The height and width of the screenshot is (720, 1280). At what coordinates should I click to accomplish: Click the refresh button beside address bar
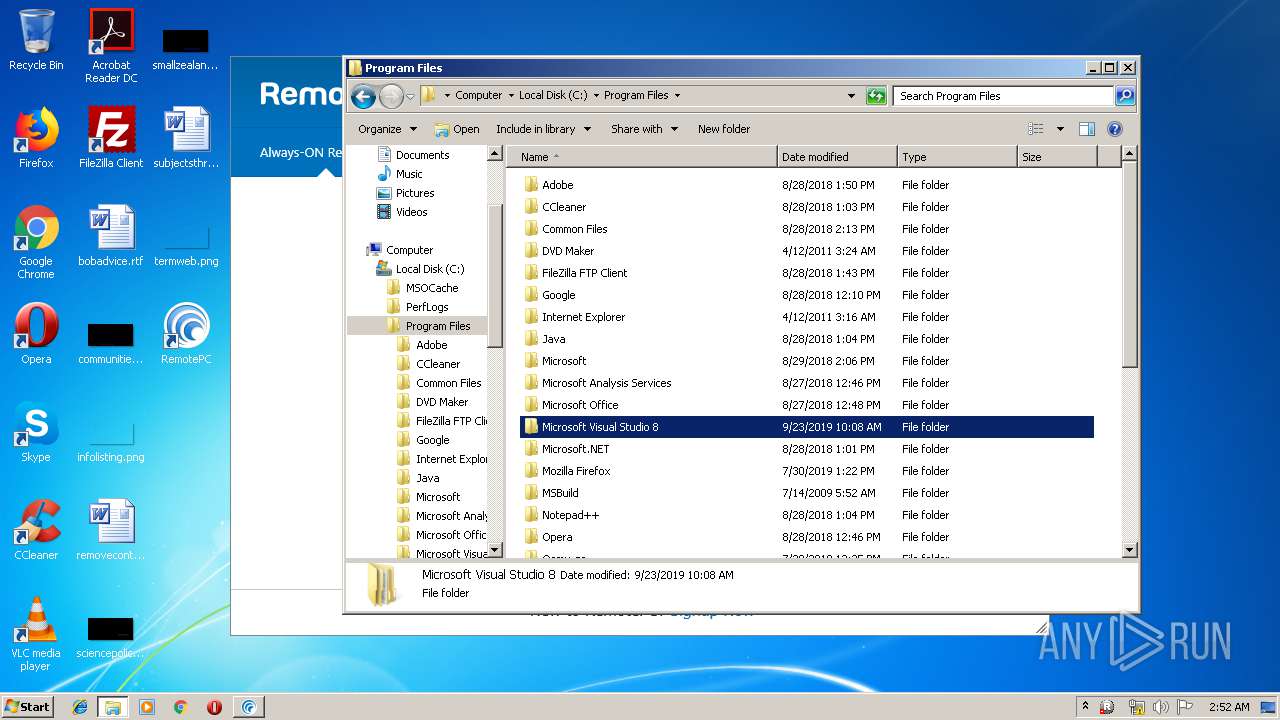[x=876, y=96]
